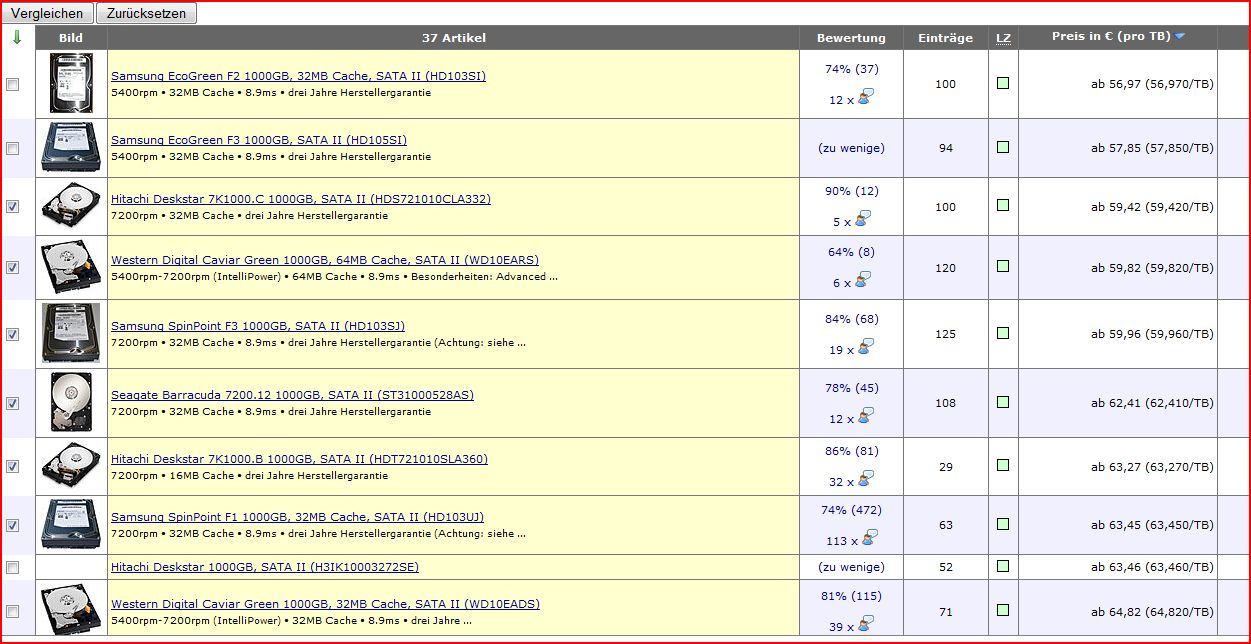
Task: Tick the checkbox for Samsung EcoGreen F2
Action: click(12, 85)
